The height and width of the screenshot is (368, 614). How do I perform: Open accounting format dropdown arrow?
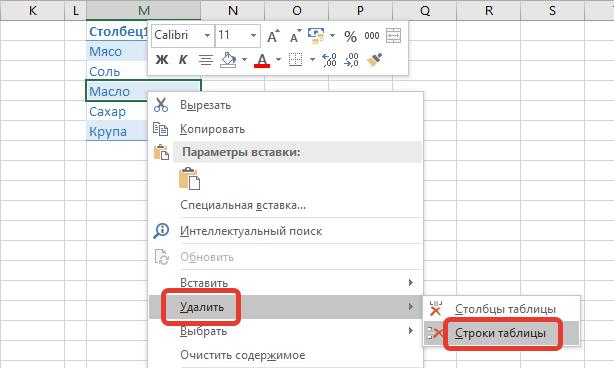tap(332, 35)
